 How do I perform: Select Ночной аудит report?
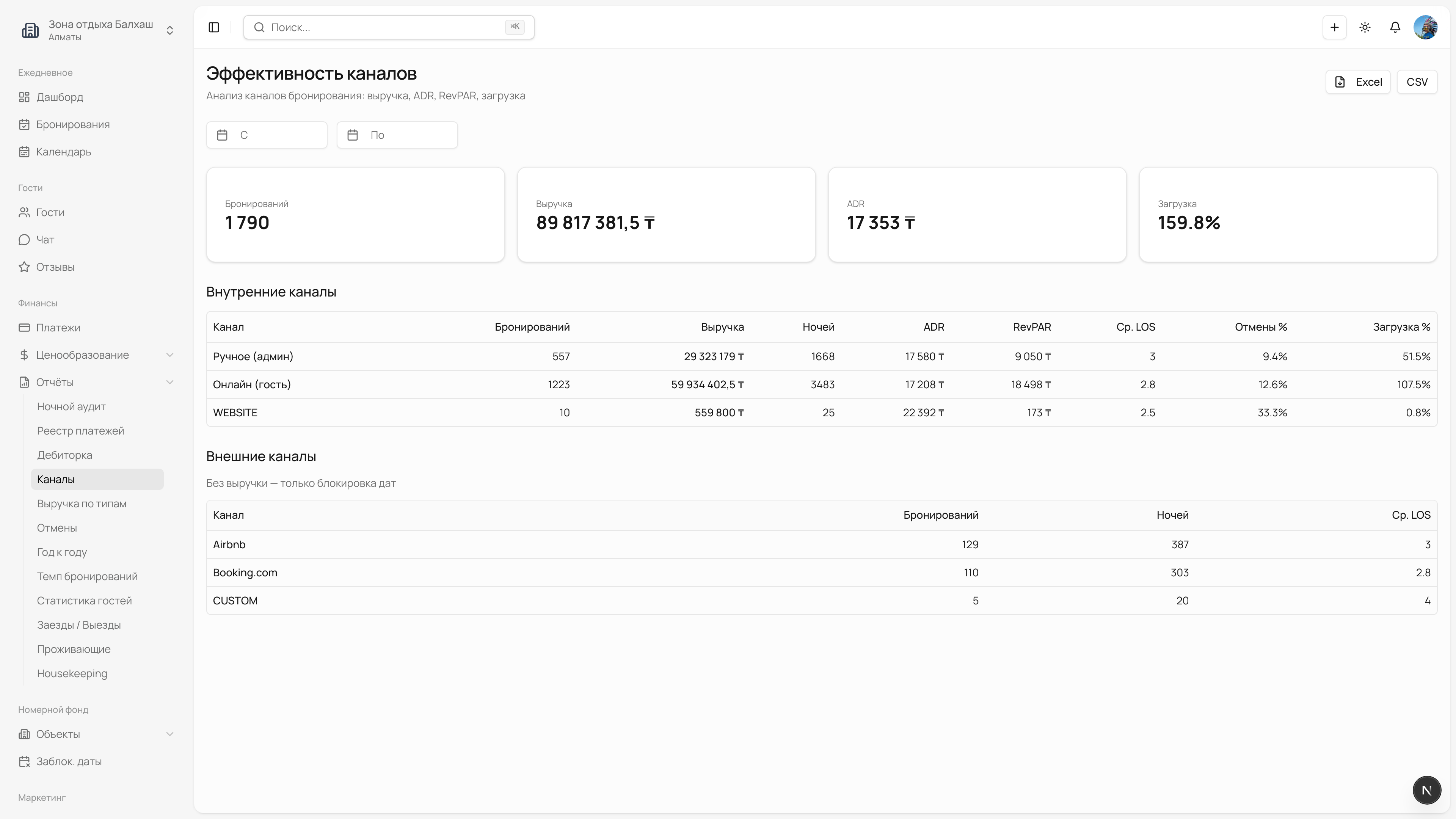pos(71,406)
